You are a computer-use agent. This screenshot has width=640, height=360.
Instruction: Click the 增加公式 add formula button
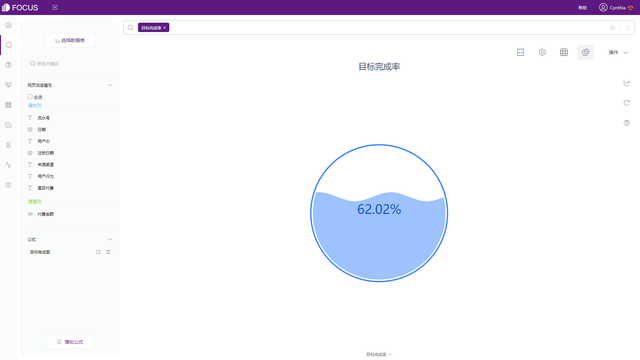(x=70, y=342)
